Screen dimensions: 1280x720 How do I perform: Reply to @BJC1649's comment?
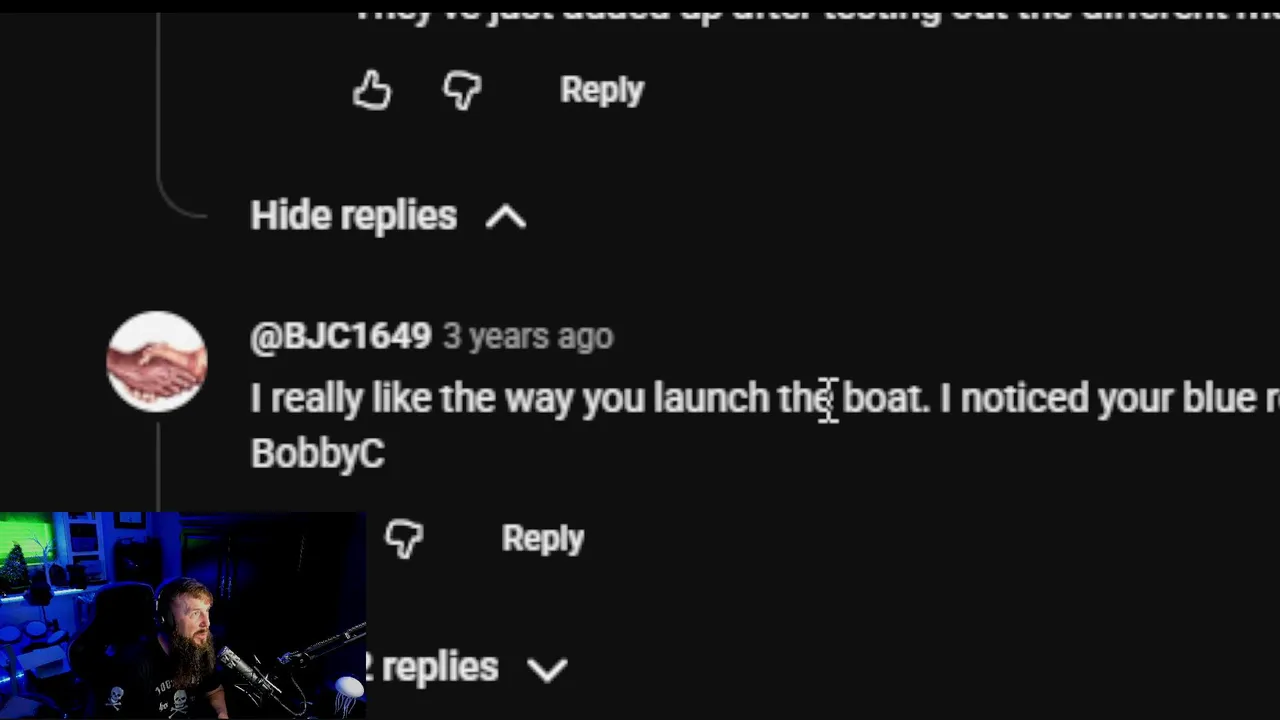click(x=543, y=538)
